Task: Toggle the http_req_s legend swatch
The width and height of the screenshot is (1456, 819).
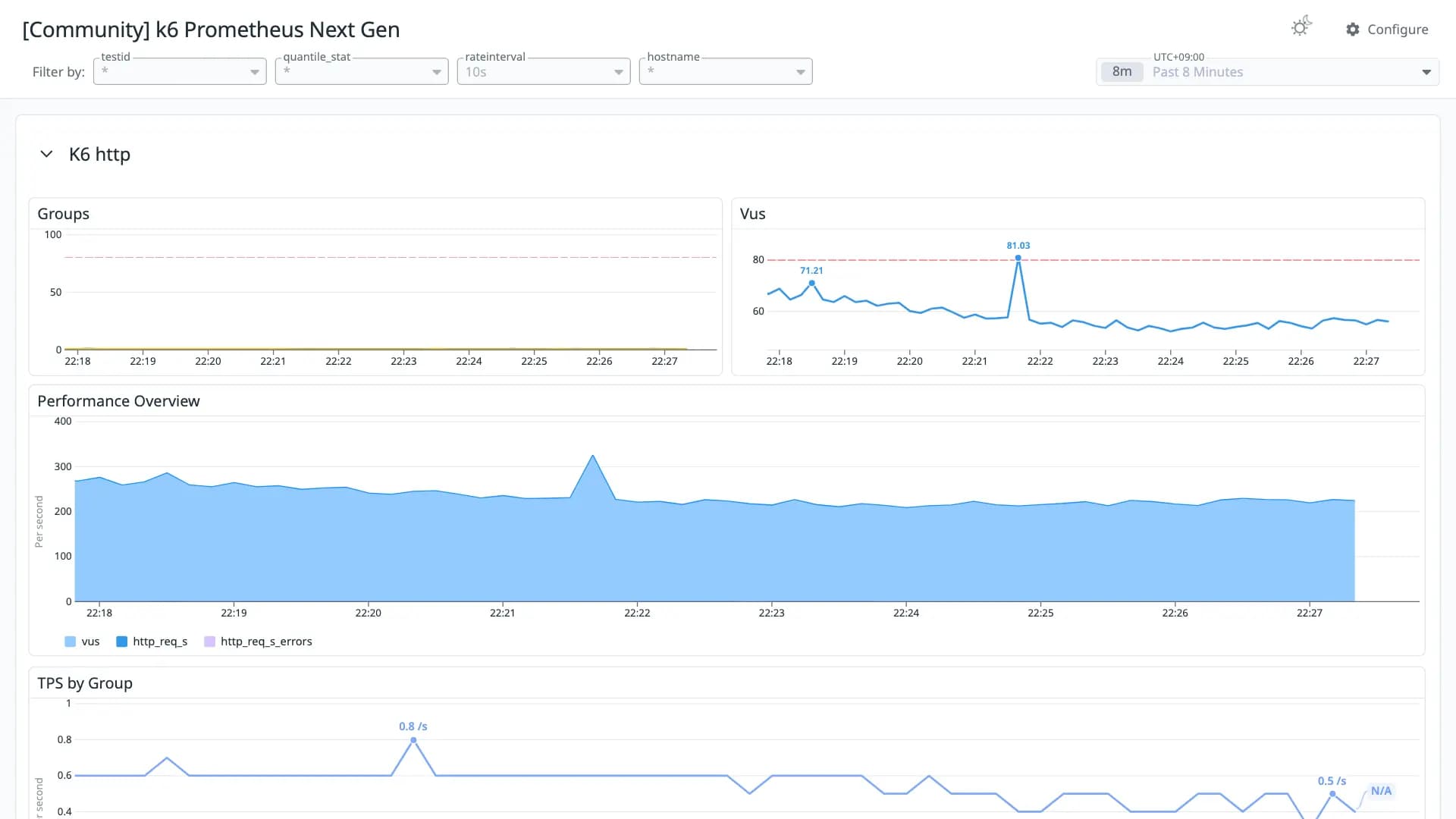Action: tap(121, 642)
